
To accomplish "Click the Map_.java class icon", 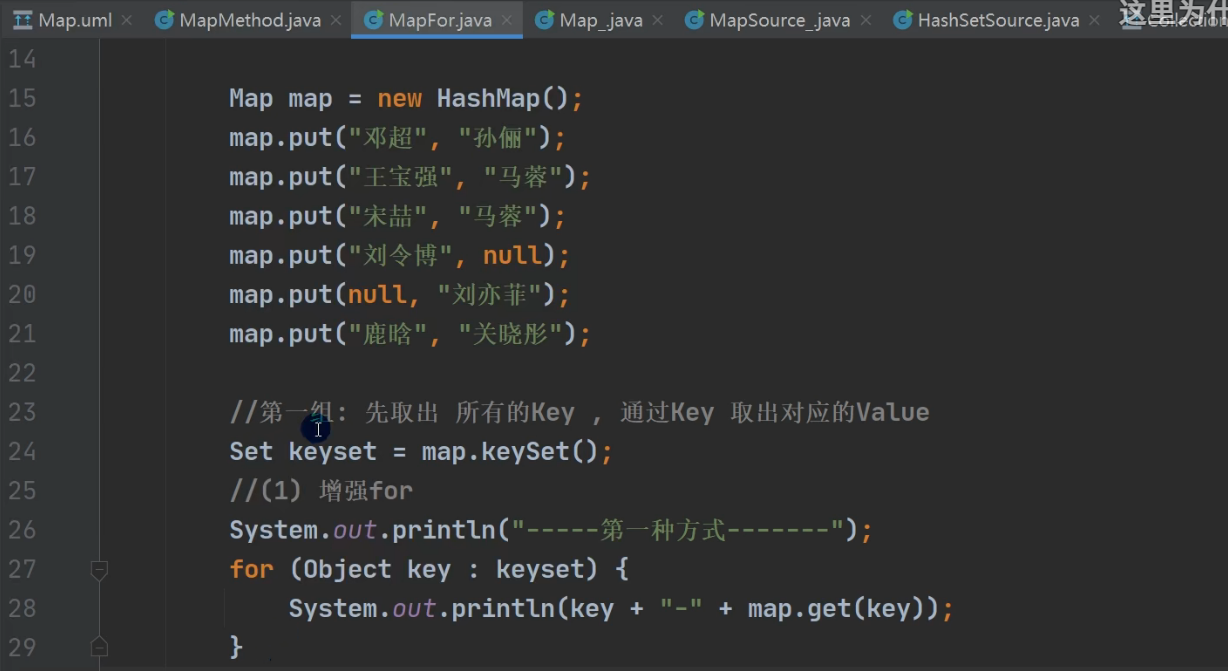I will coord(544,20).
